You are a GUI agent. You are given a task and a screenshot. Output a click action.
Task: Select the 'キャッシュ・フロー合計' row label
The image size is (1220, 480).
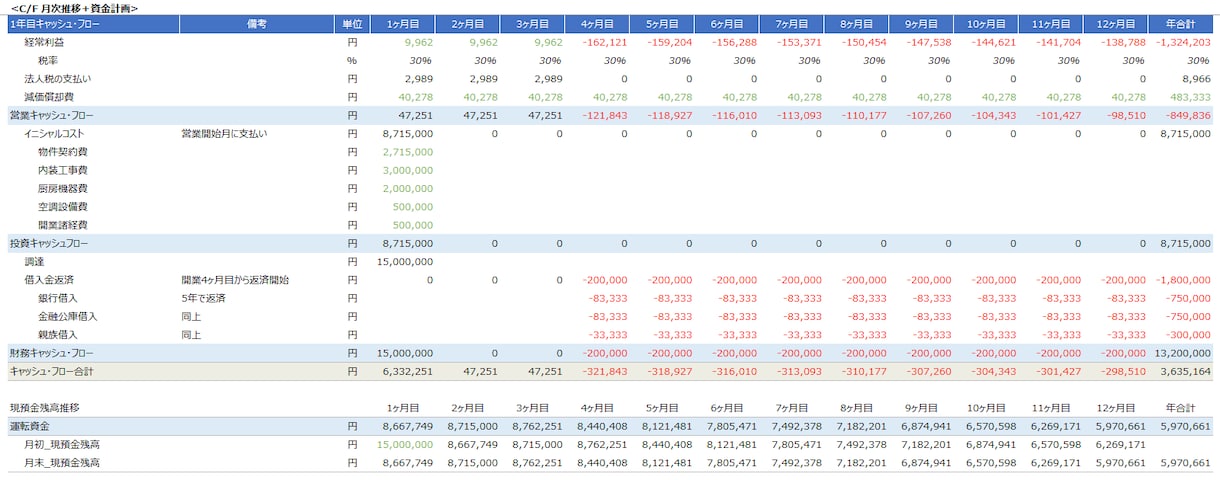54,371
